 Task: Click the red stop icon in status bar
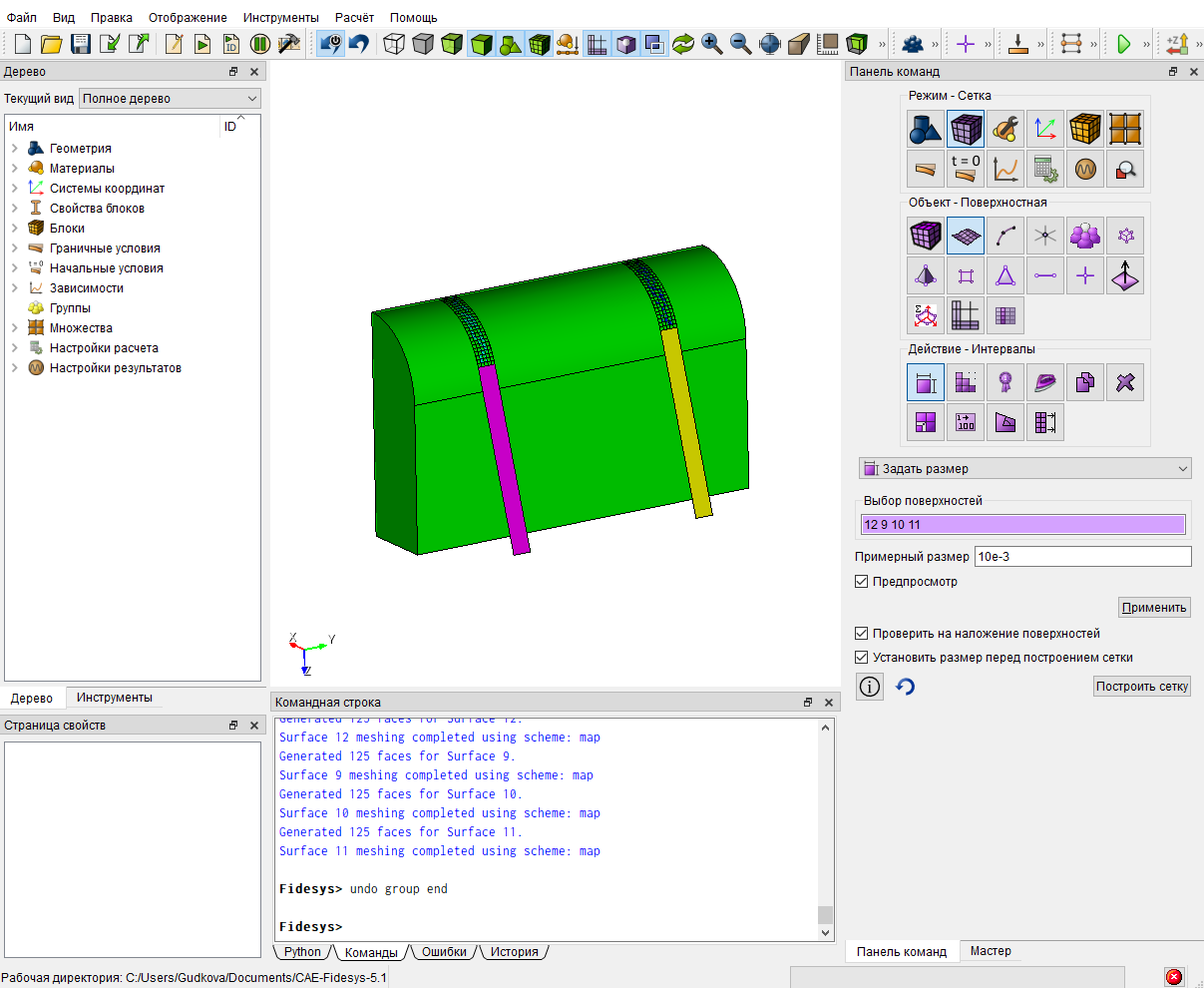pos(1174,977)
